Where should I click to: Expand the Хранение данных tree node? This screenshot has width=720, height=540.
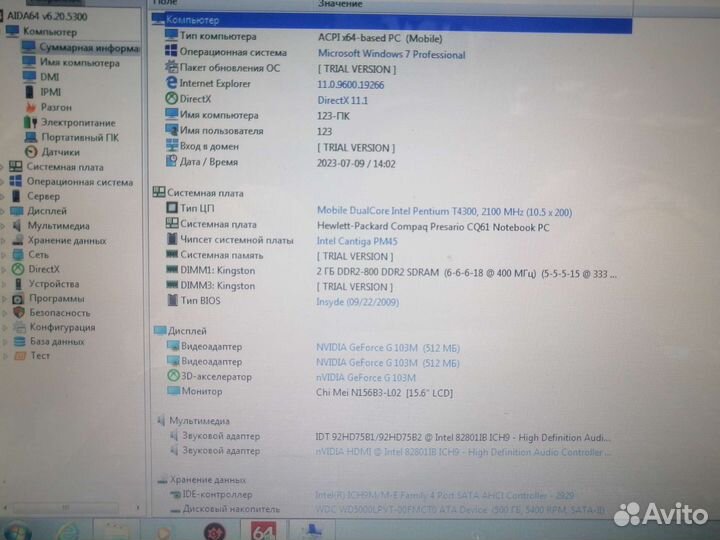[x=4, y=241]
